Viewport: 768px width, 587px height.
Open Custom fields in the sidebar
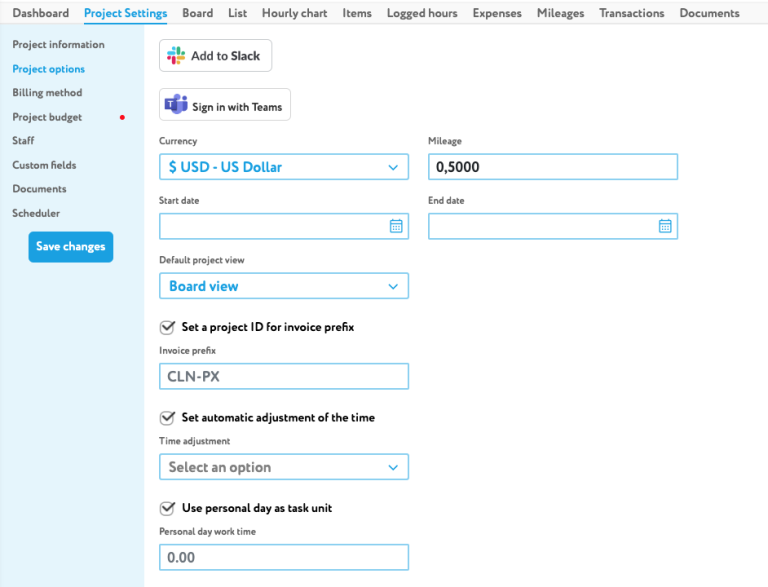[44, 165]
